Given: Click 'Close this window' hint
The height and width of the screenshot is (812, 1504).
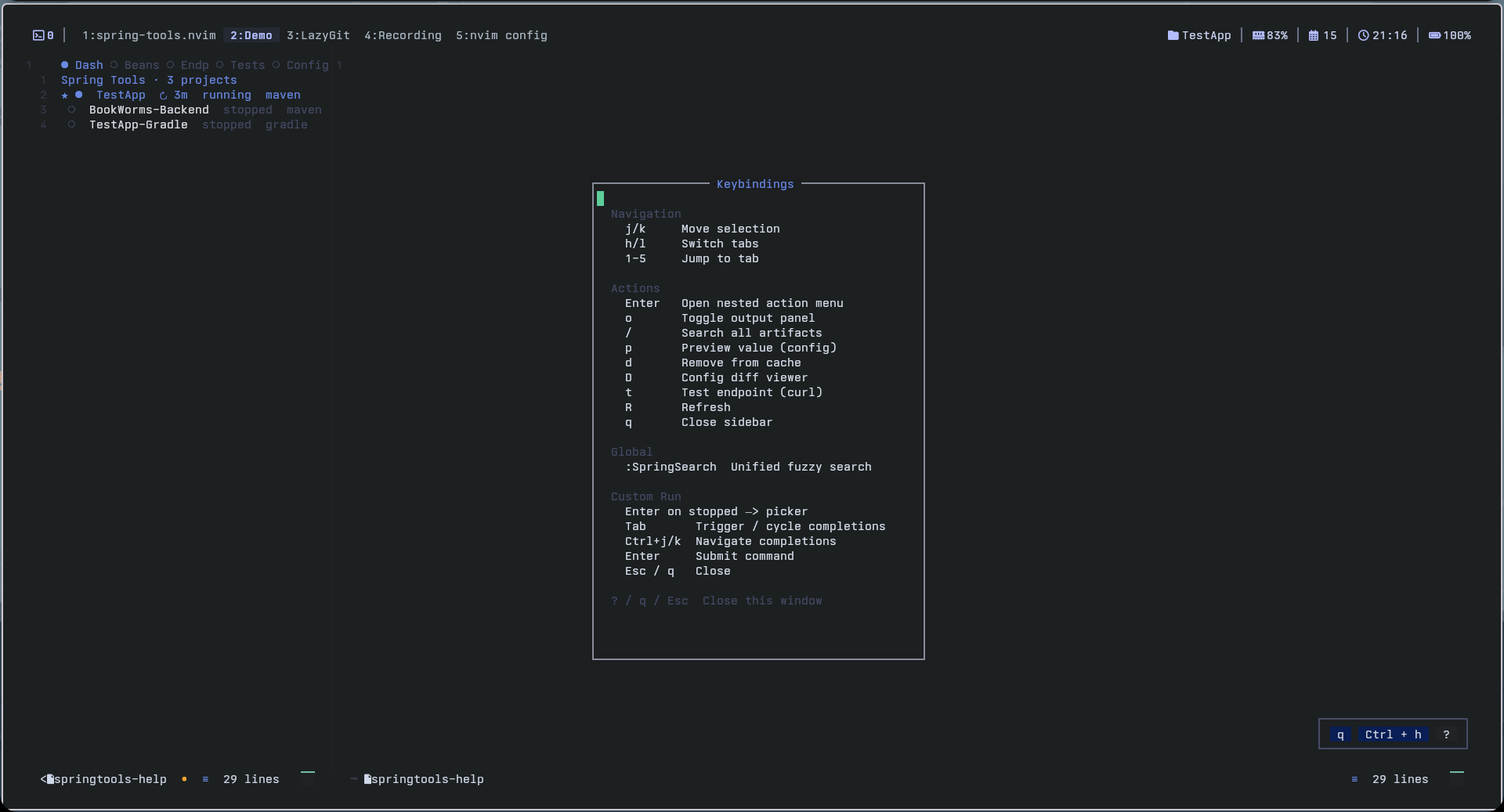Looking at the screenshot, I should (762, 601).
